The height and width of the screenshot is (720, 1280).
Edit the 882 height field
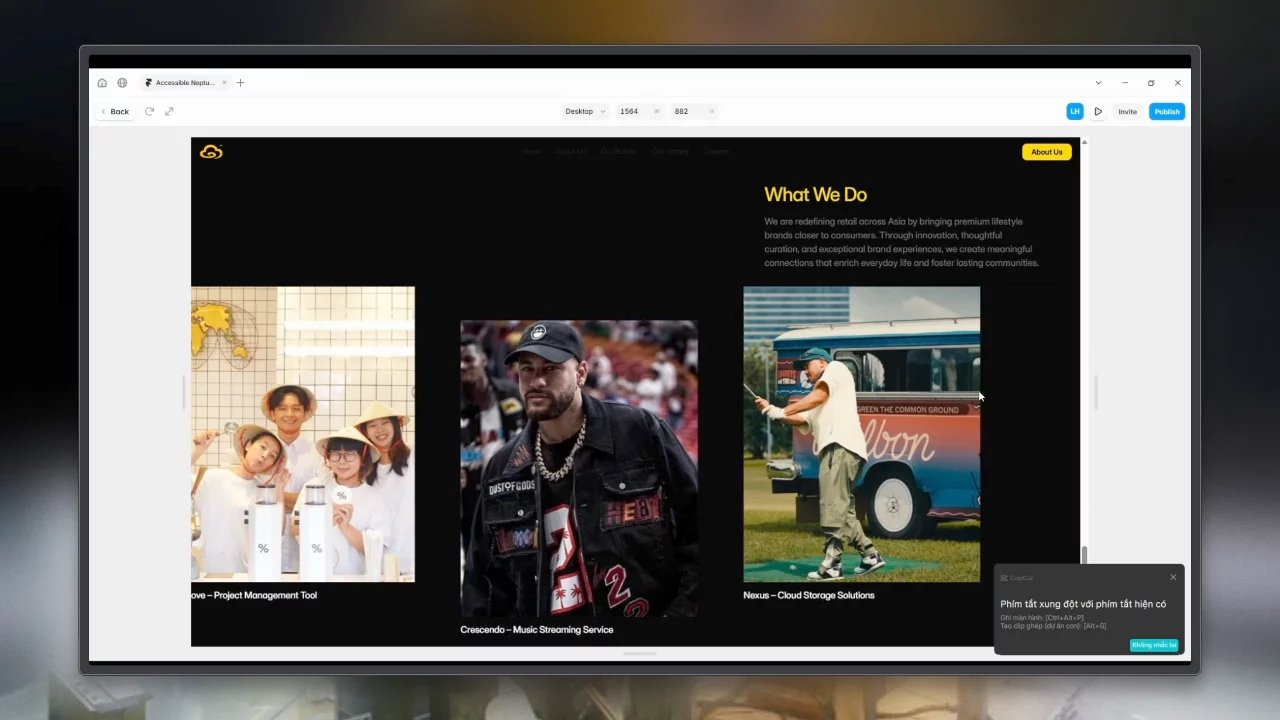(694, 111)
